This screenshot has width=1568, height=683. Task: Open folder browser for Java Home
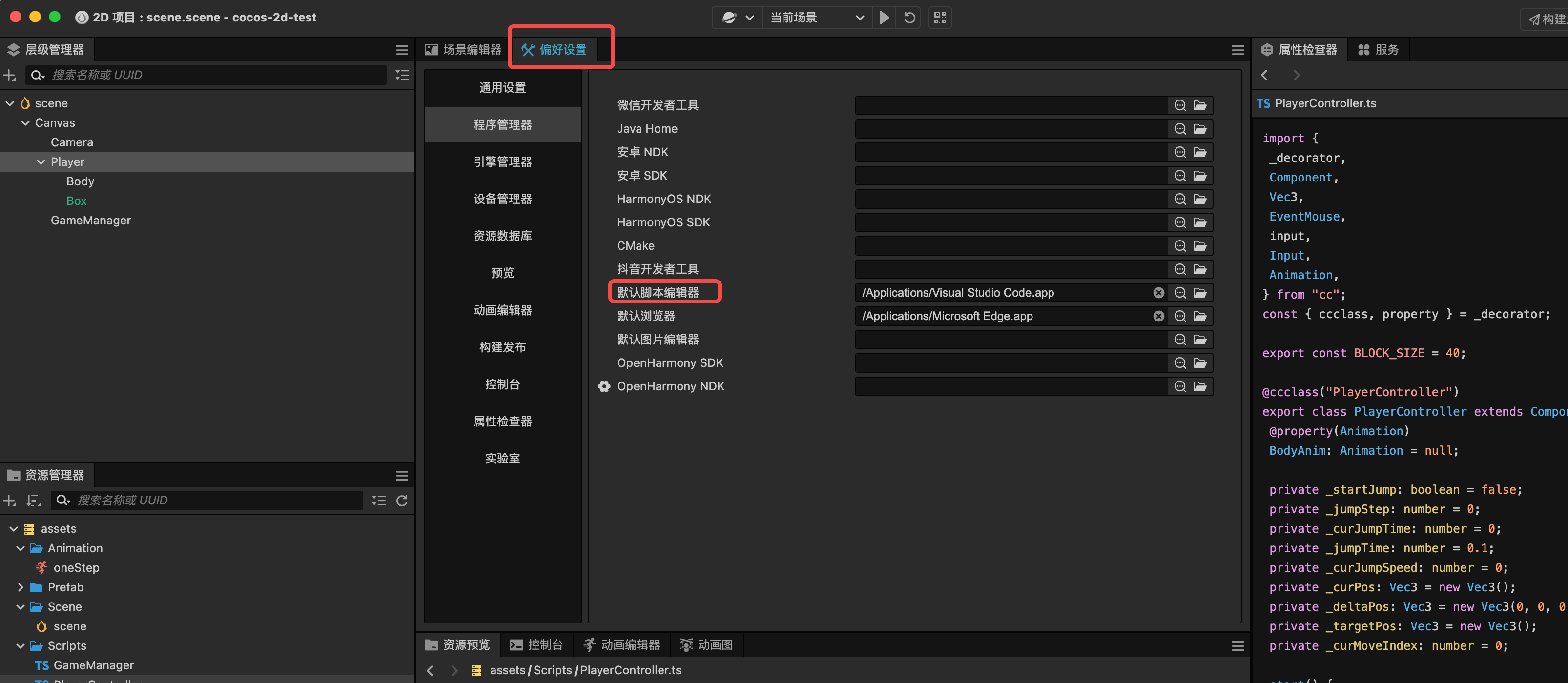point(1200,129)
